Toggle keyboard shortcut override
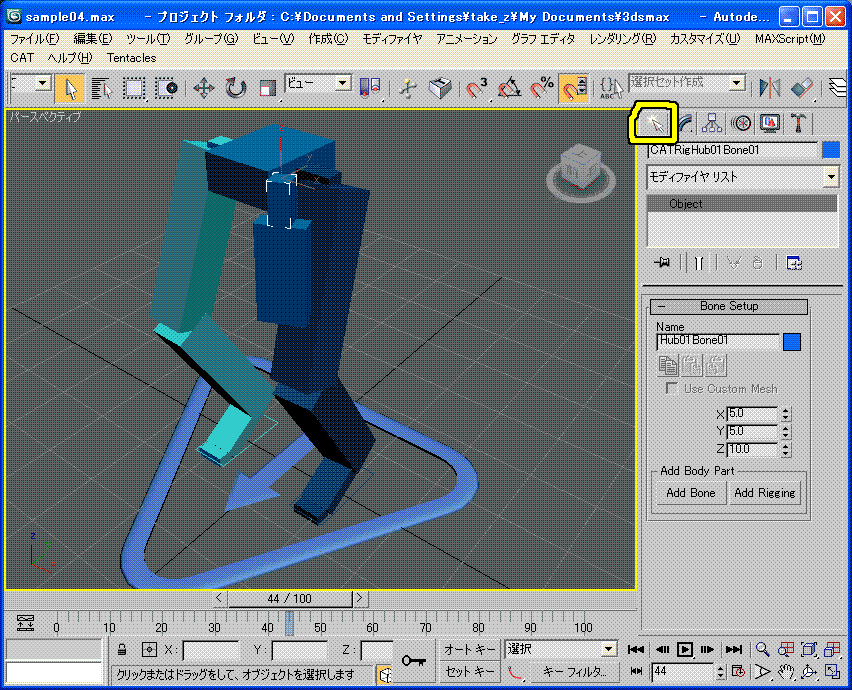 coord(440,87)
